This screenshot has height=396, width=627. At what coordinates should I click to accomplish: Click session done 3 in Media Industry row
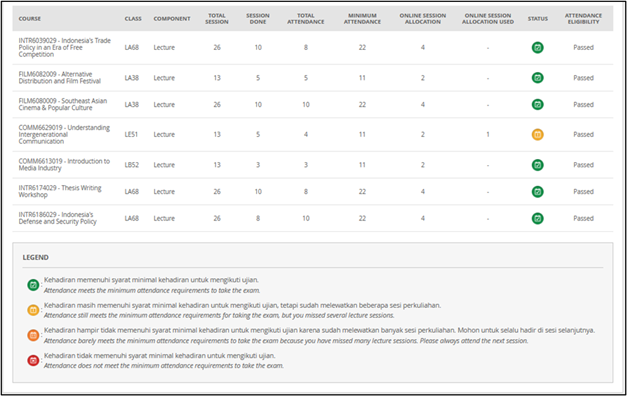(x=258, y=165)
